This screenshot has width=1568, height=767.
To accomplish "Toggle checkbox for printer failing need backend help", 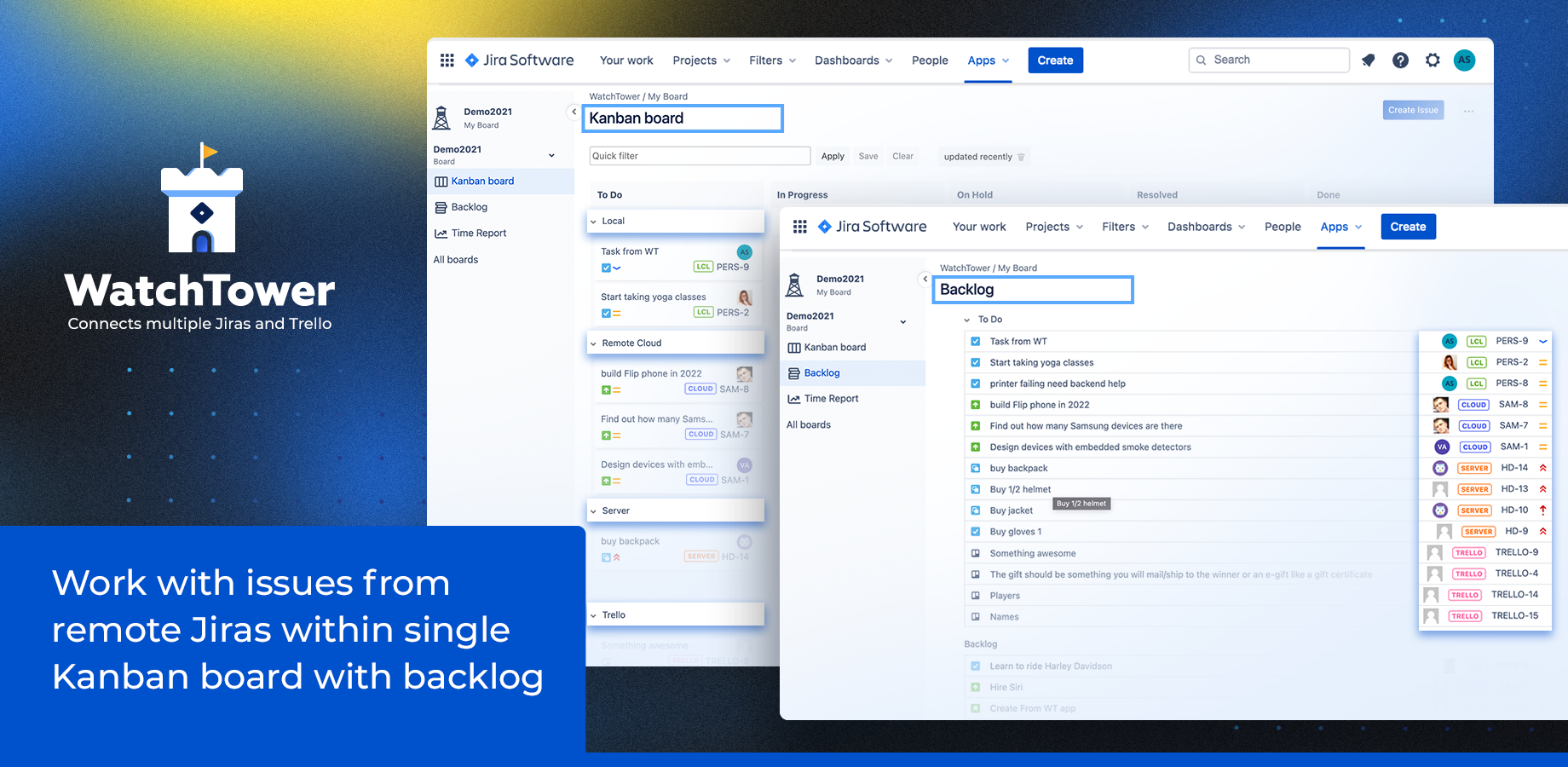I will click(x=976, y=383).
